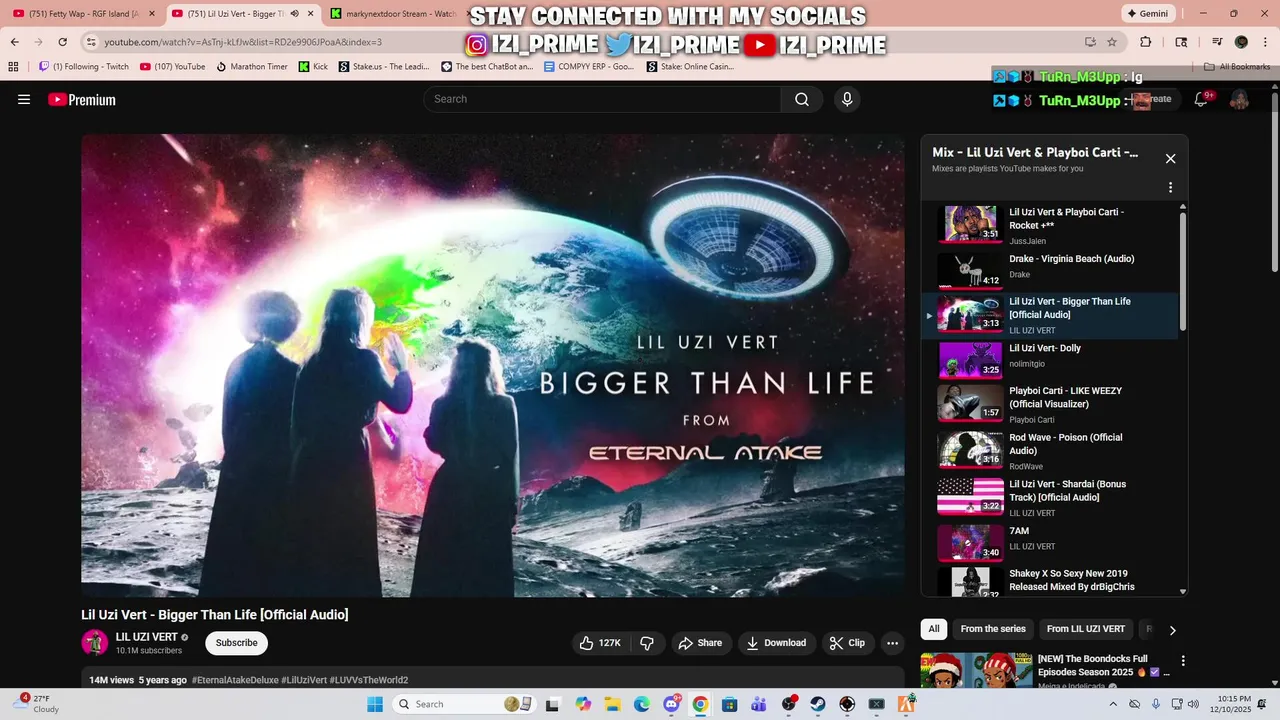Open Microsoft Store from the taskbar
The height and width of the screenshot is (720, 1280).
[x=730, y=704]
